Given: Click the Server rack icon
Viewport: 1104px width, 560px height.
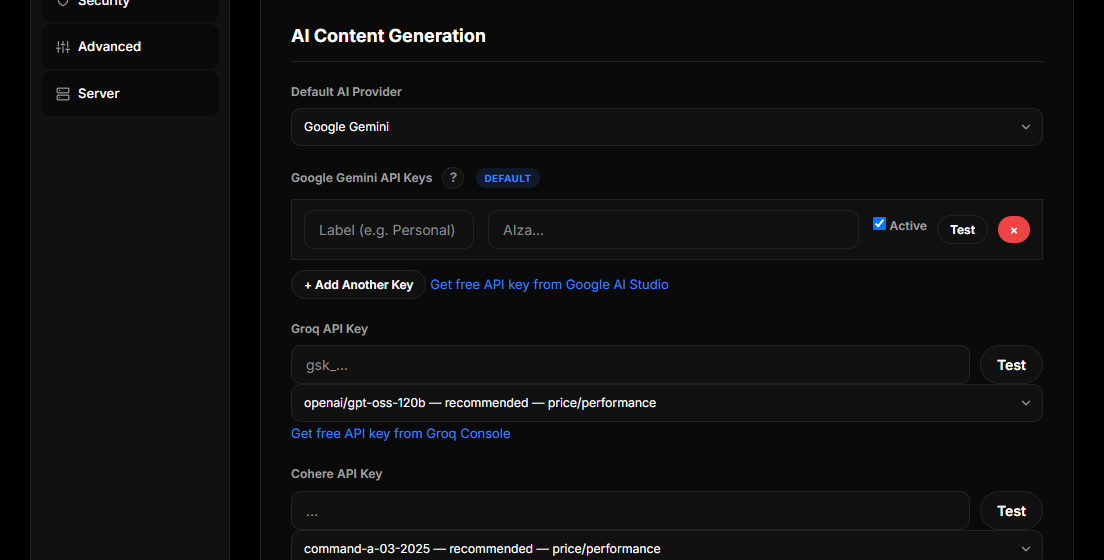Looking at the screenshot, I should click(x=63, y=94).
